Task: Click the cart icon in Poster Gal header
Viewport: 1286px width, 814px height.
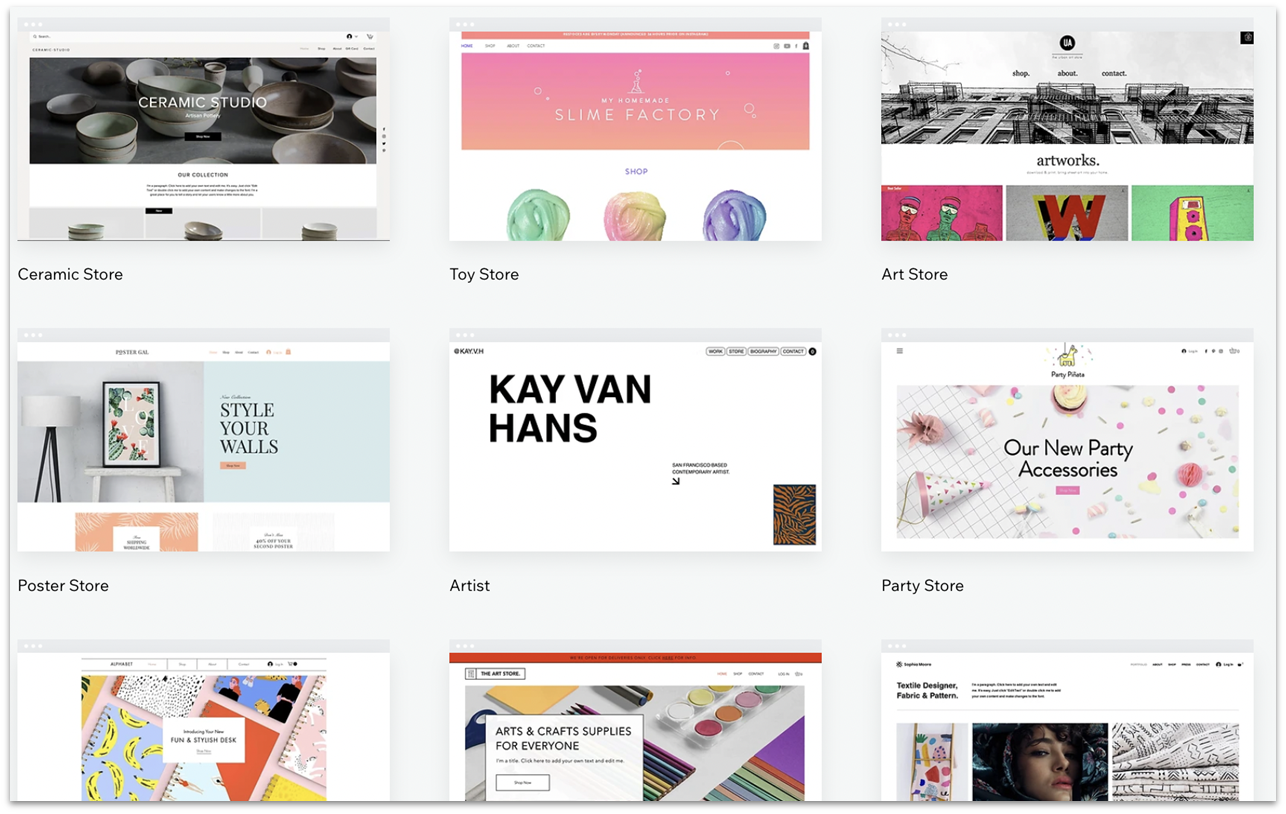Action: [288, 352]
